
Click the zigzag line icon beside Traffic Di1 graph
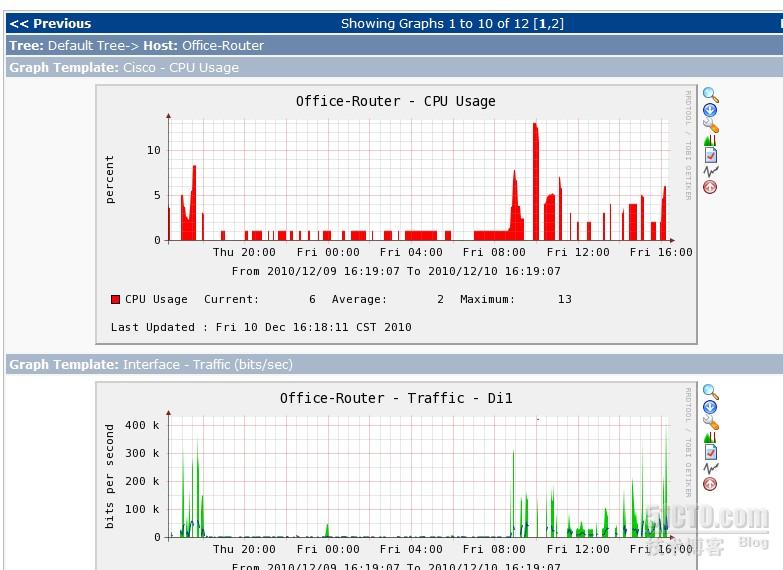coord(711,468)
